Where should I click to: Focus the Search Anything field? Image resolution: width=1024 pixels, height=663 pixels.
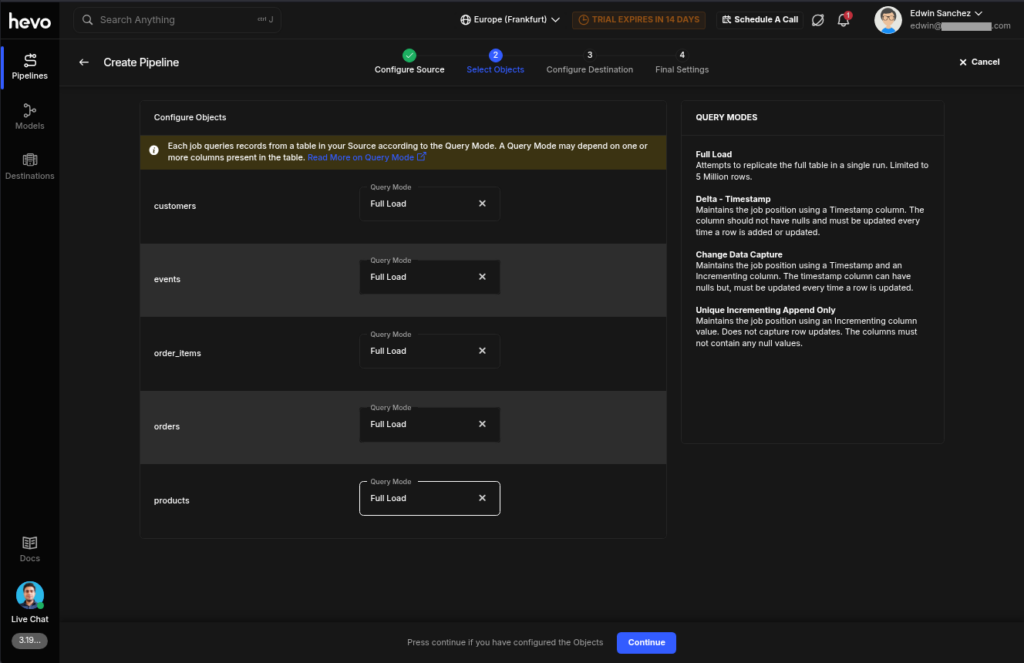tap(178, 20)
